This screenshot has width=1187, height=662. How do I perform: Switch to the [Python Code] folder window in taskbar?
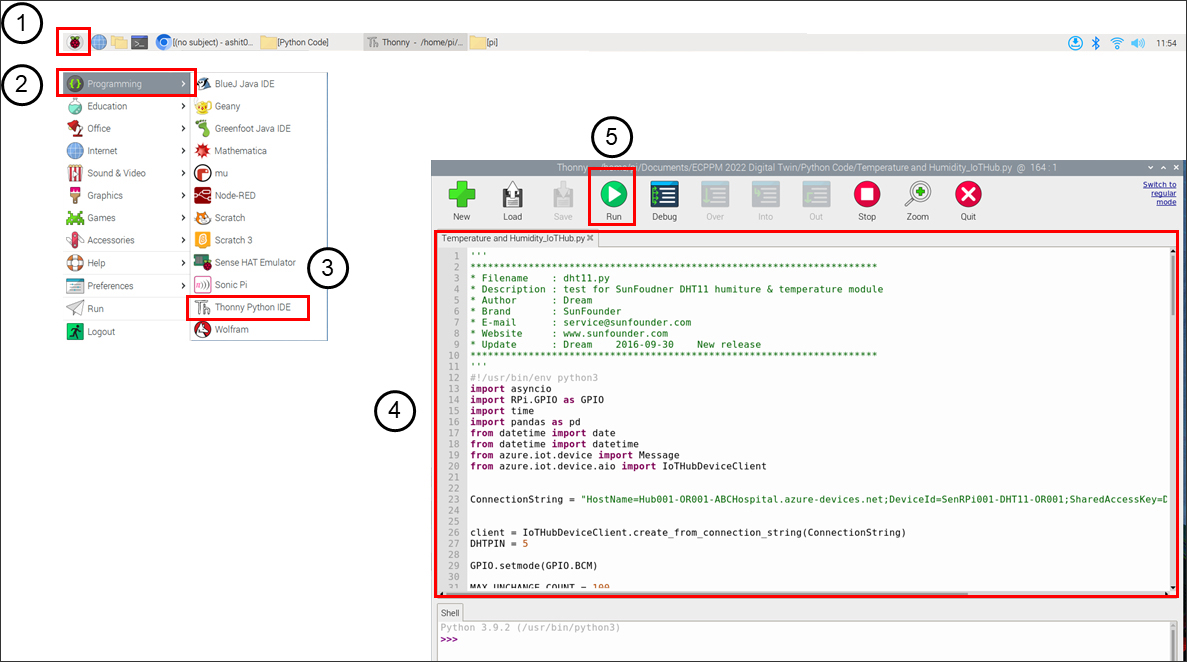click(295, 42)
